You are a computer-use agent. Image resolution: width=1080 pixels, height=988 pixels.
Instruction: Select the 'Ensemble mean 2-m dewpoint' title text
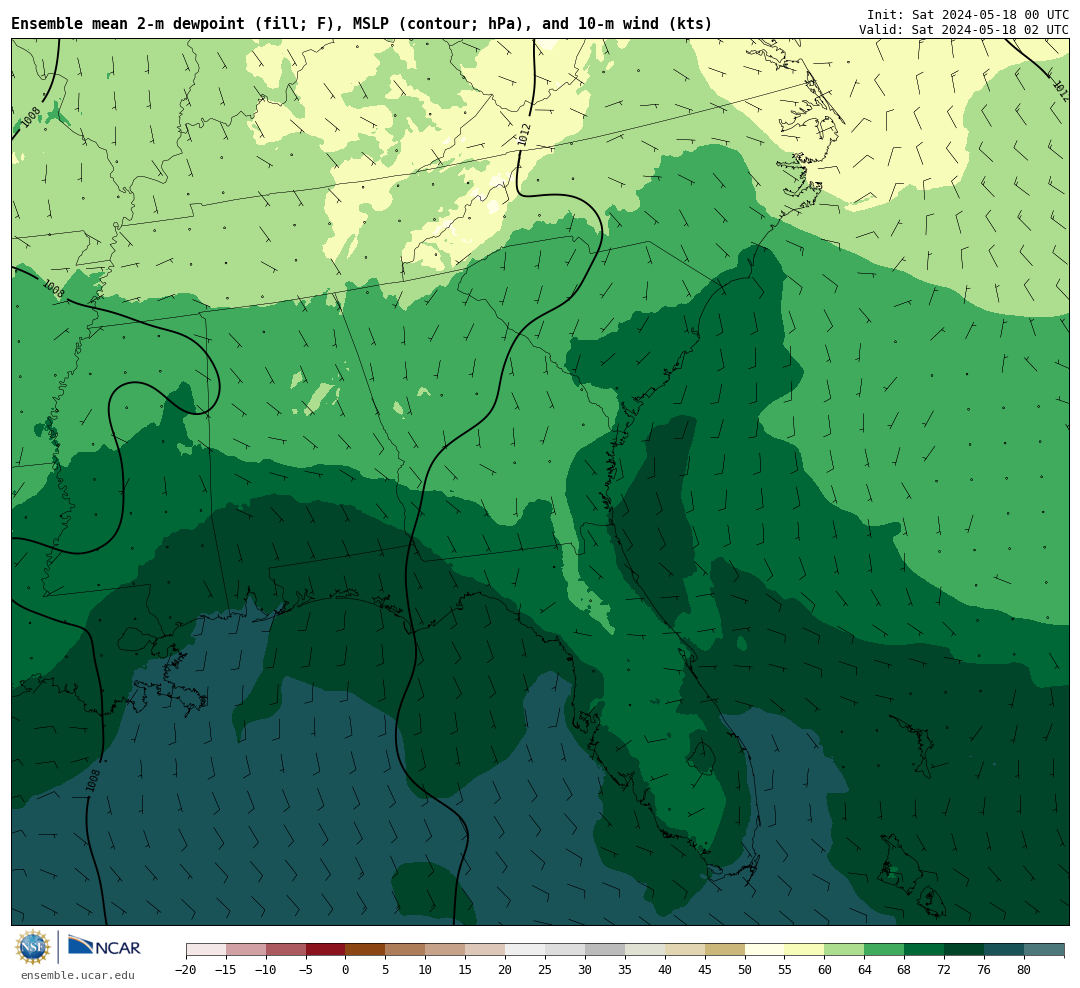pyautogui.click(x=128, y=24)
